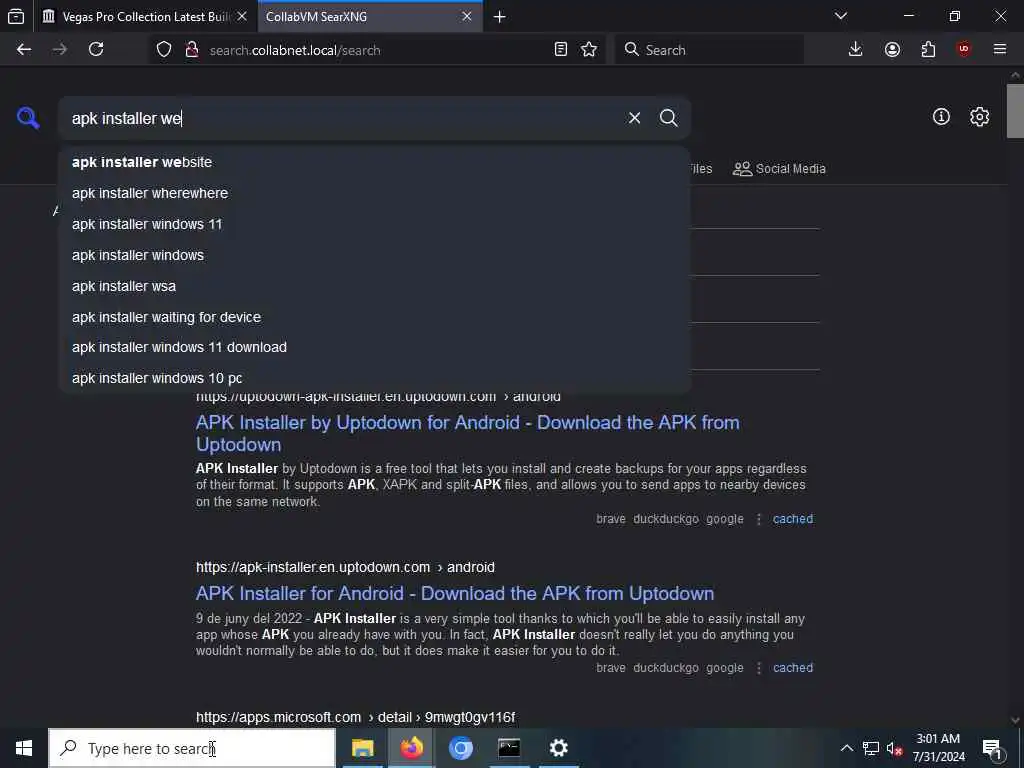Screen dimensions: 1024x768
Task: Choose 'apk installer windows 11 download'
Action: tap(374, 347)
